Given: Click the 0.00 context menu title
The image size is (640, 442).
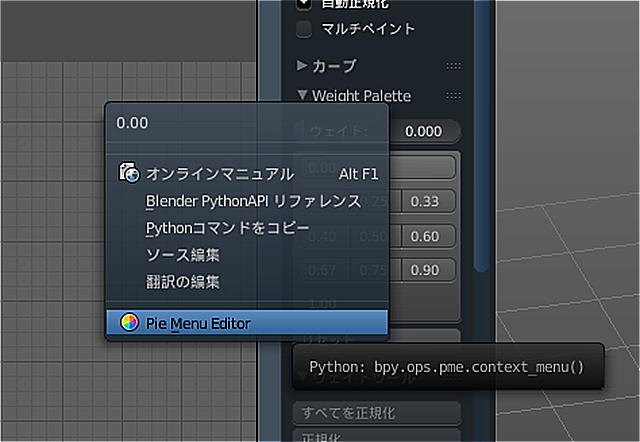Looking at the screenshot, I should (x=132, y=123).
